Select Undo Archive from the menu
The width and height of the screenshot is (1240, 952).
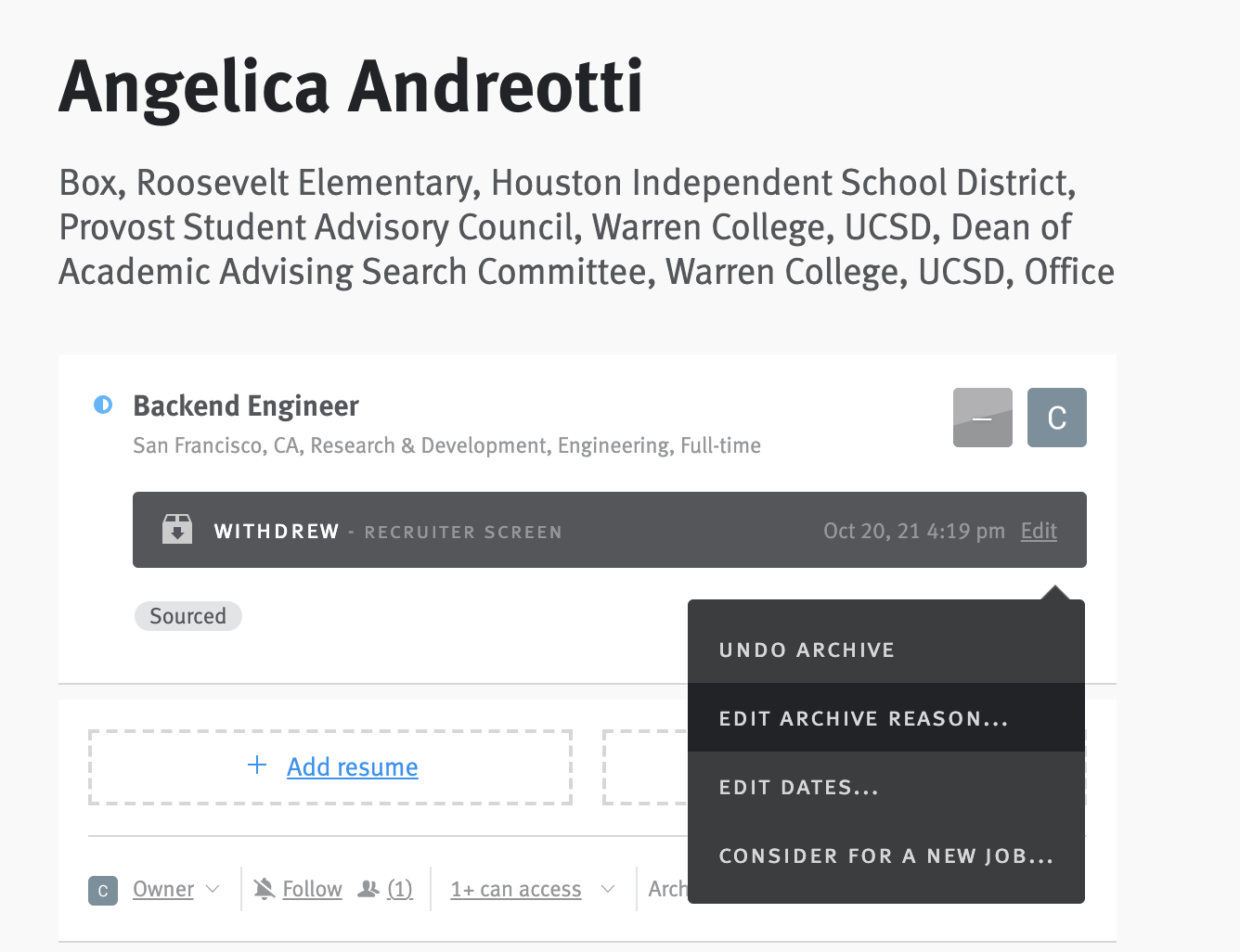click(x=806, y=650)
